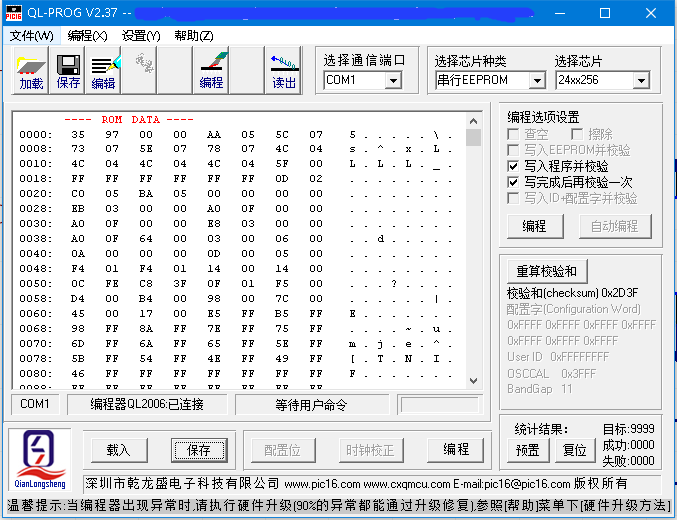Click ROM address row 0040:
Screen dimensions: 677x520
coord(36,254)
